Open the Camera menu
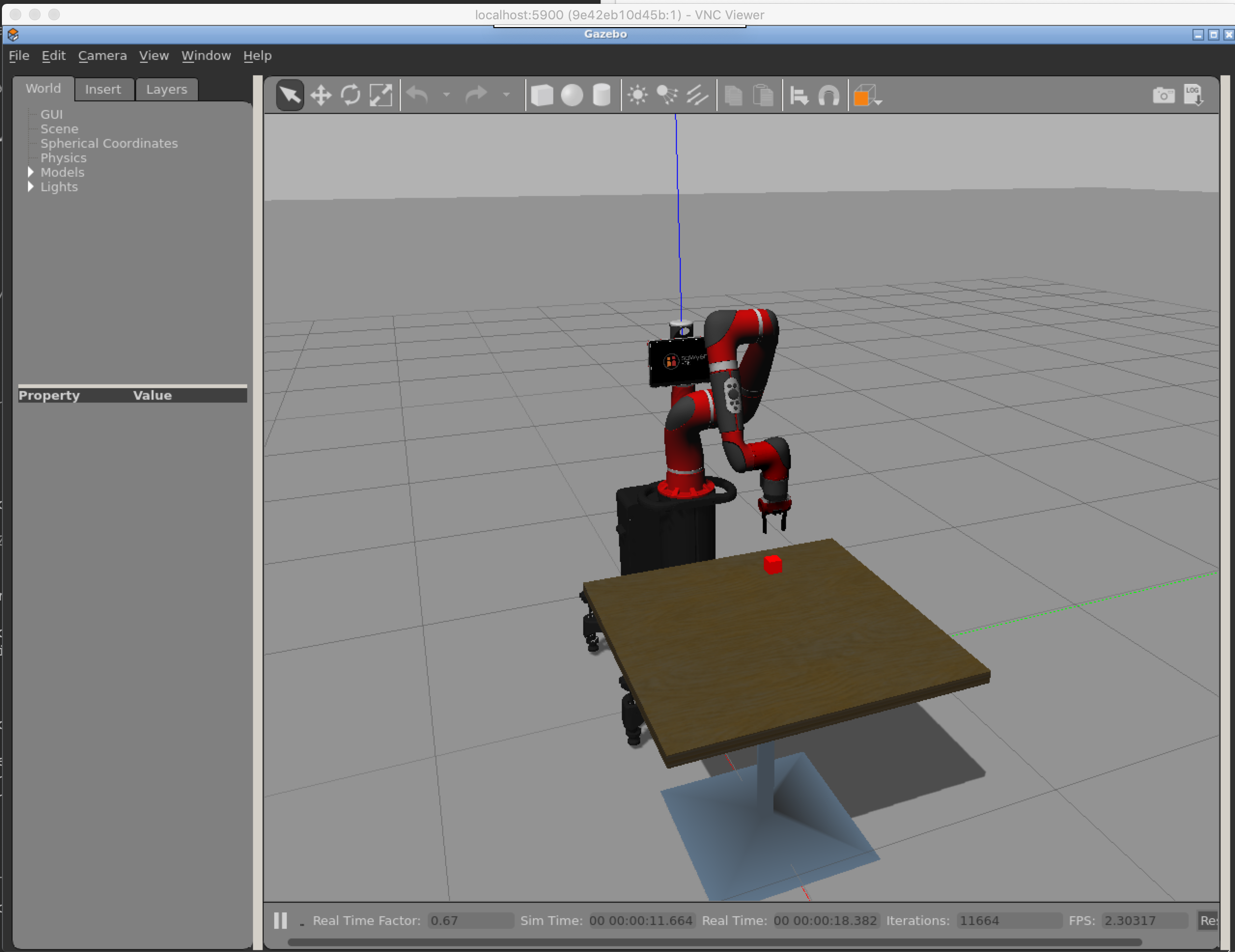This screenshot has width=1235, height=952. point(102,56)
